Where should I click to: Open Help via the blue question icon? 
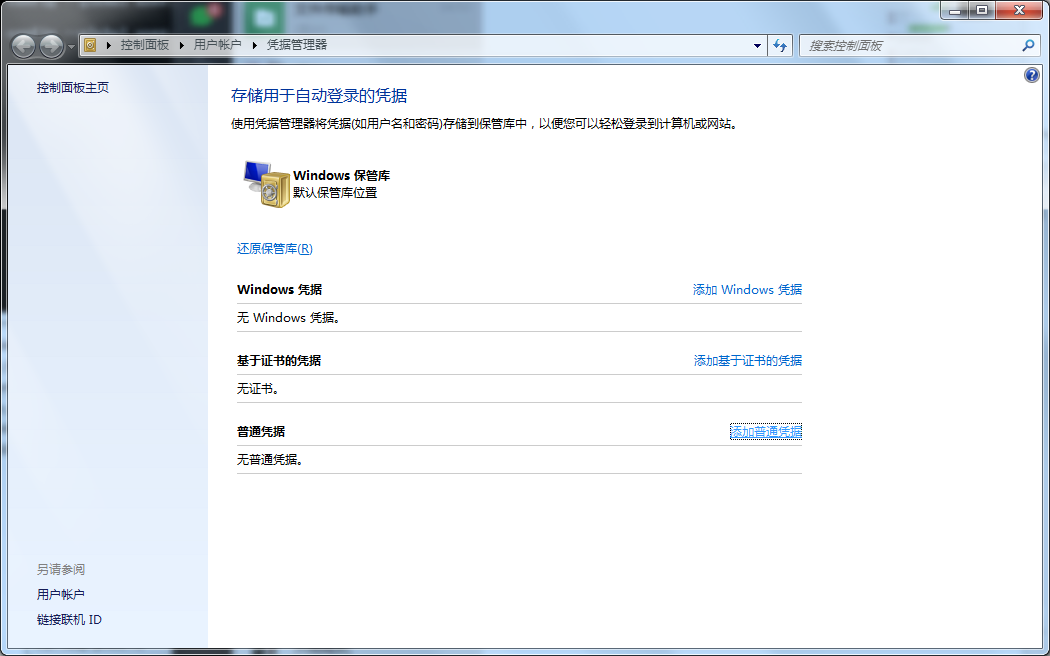click(x=1032, y=75)
